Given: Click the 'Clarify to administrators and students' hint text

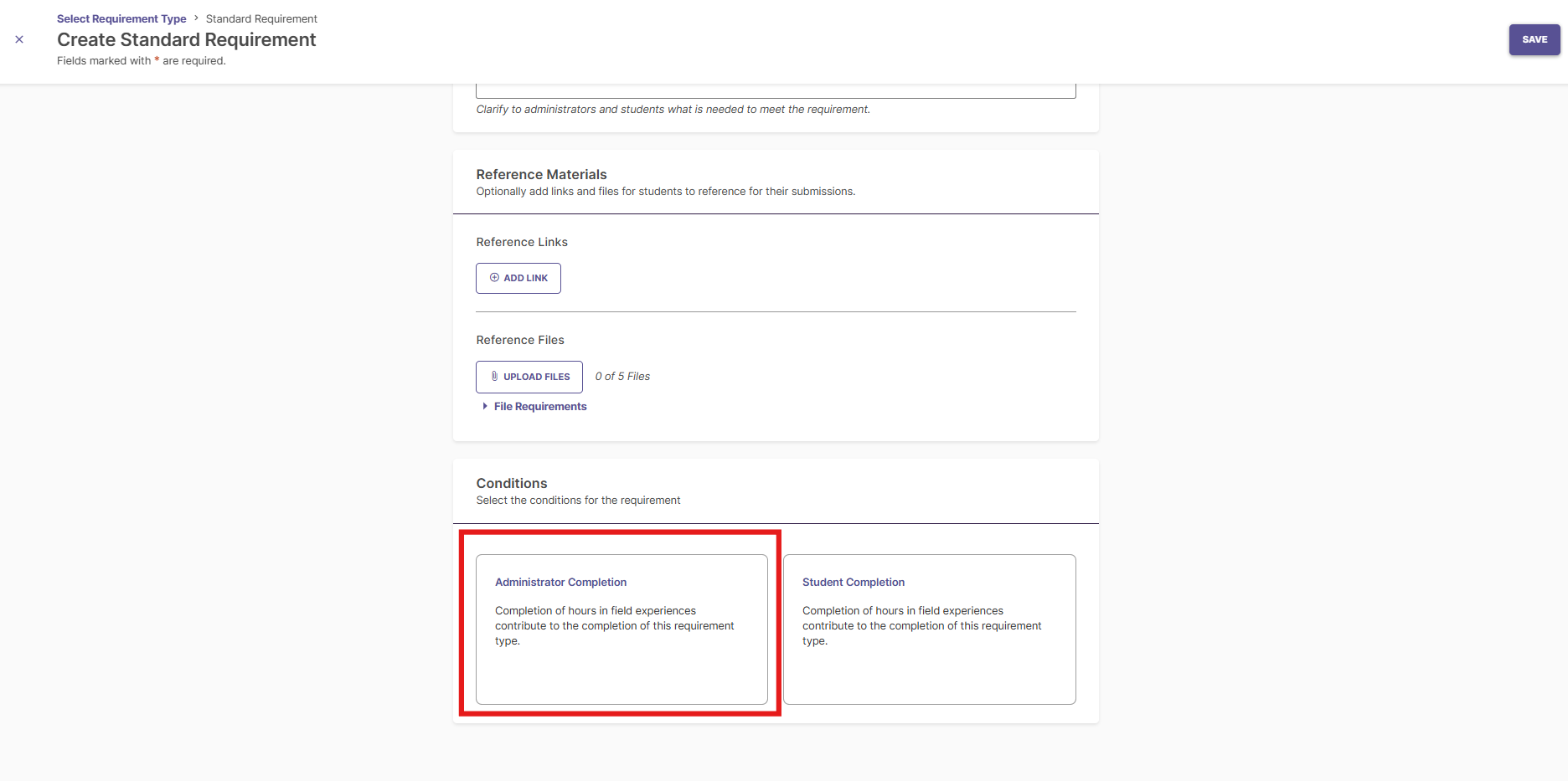Looking at the screenshot, I should (673, 110).
